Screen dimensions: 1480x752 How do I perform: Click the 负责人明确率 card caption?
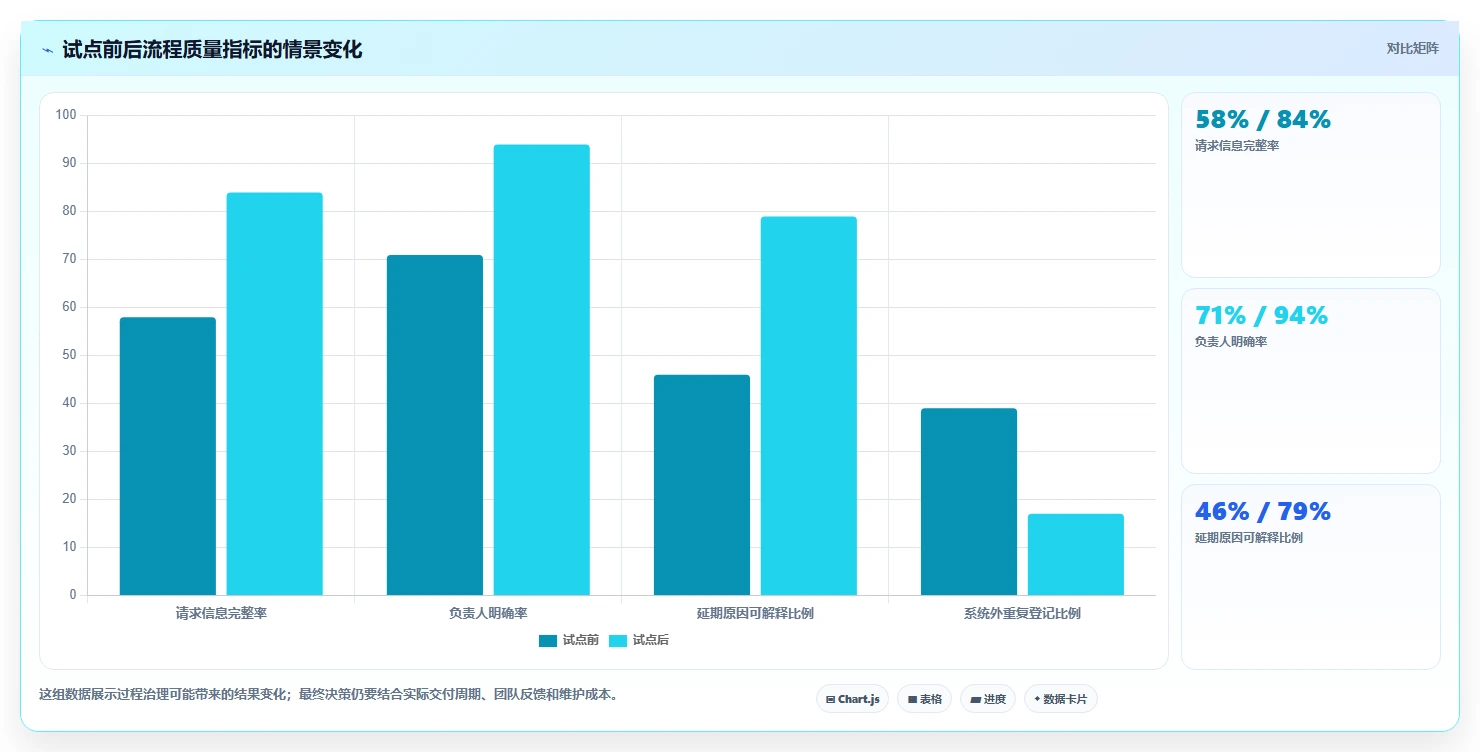coord(1231,342)
